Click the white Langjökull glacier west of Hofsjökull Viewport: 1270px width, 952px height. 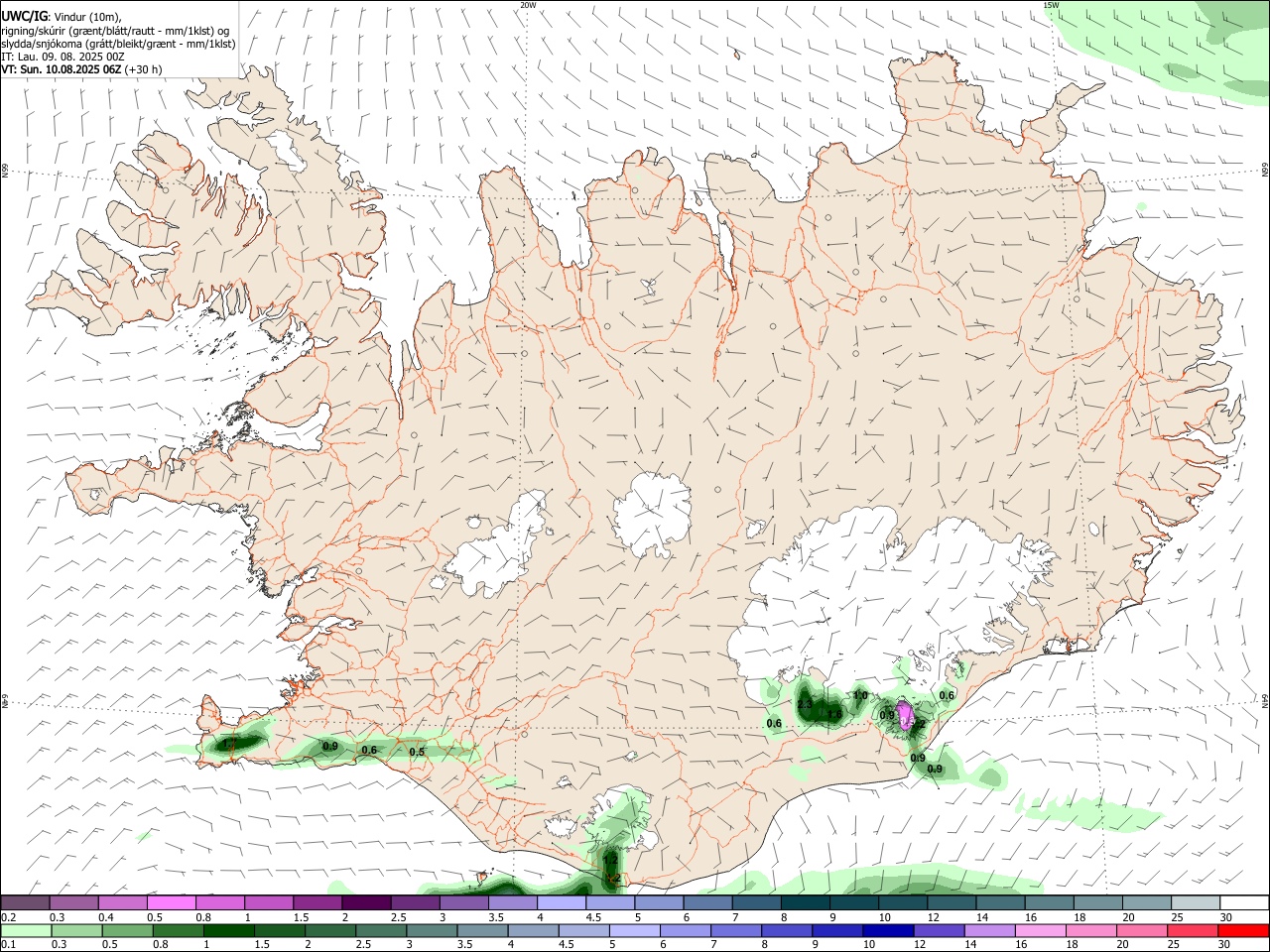500,551
